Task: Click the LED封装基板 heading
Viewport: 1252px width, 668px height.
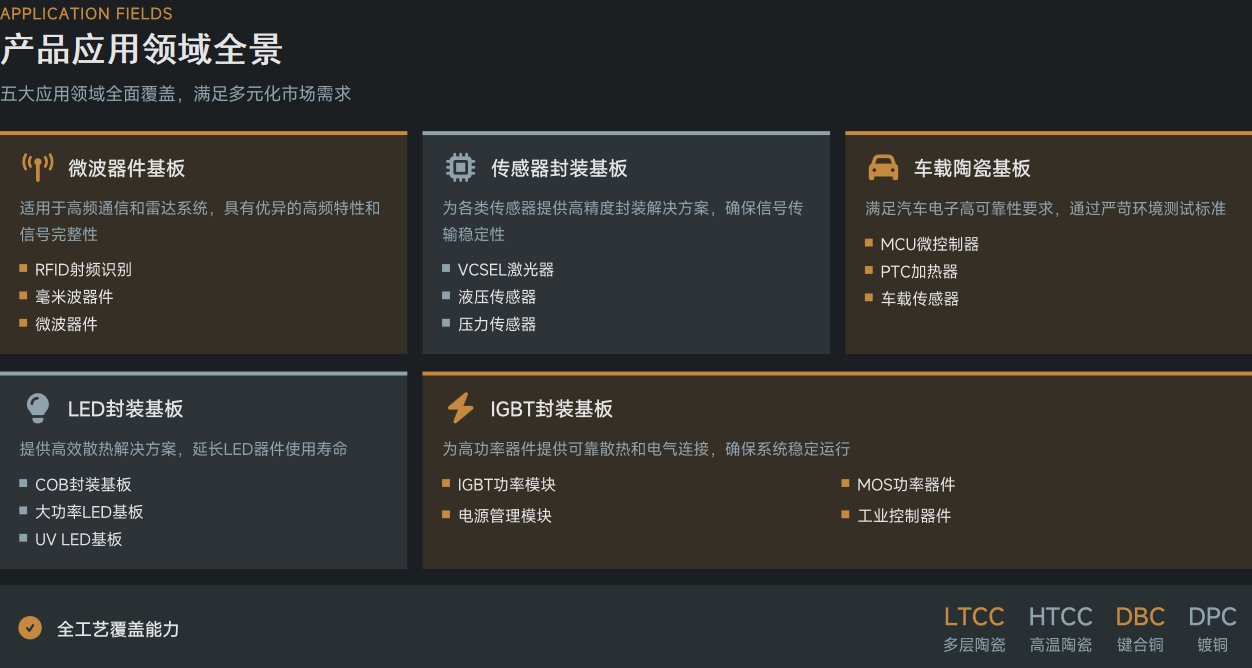Action: coord(125,409)
